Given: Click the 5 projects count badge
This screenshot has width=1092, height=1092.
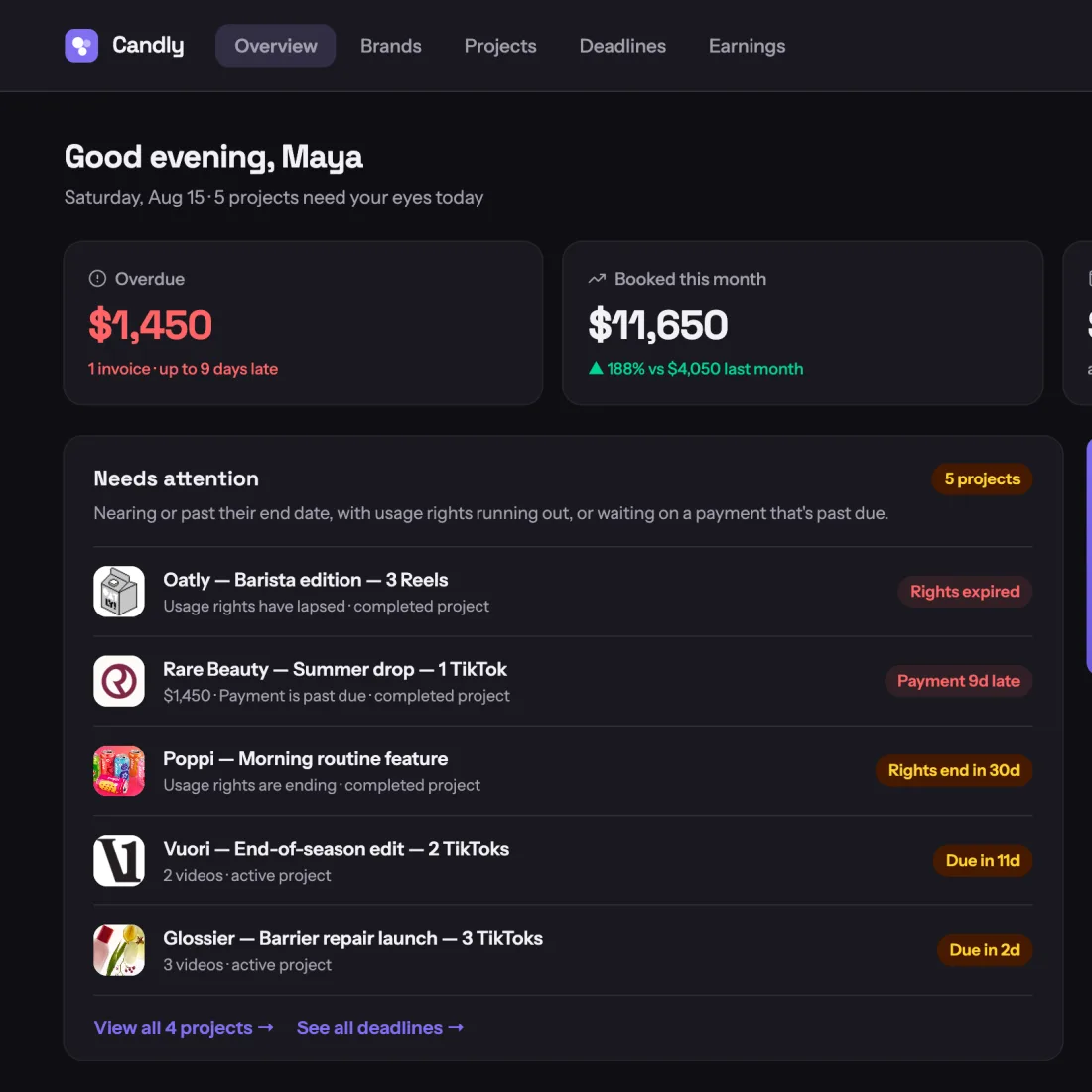Looking at the screenshot, I should pos(982,479).
